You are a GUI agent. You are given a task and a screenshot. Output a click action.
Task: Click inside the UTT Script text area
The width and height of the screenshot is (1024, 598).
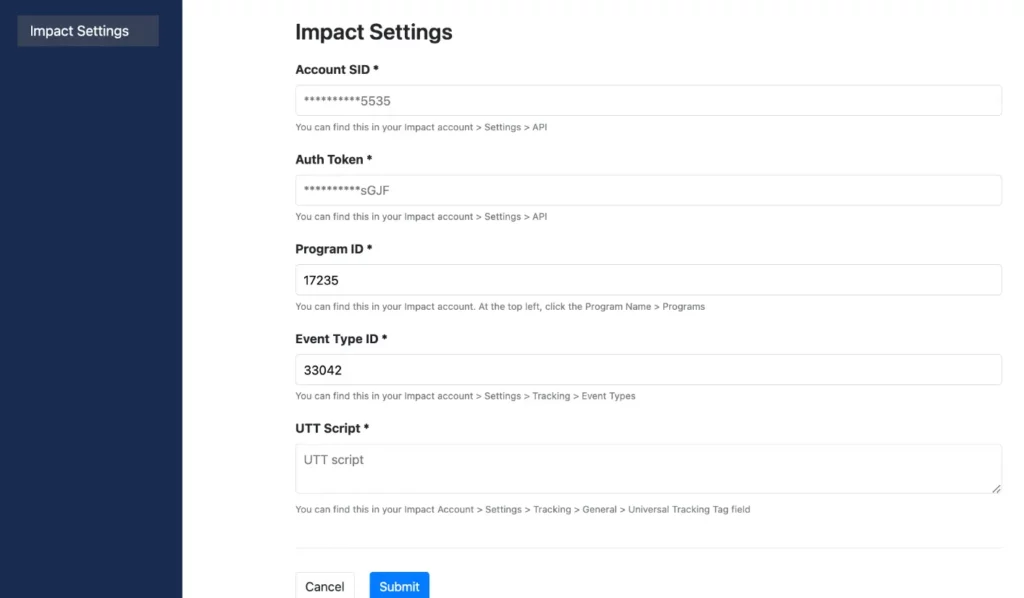point(648,468)
